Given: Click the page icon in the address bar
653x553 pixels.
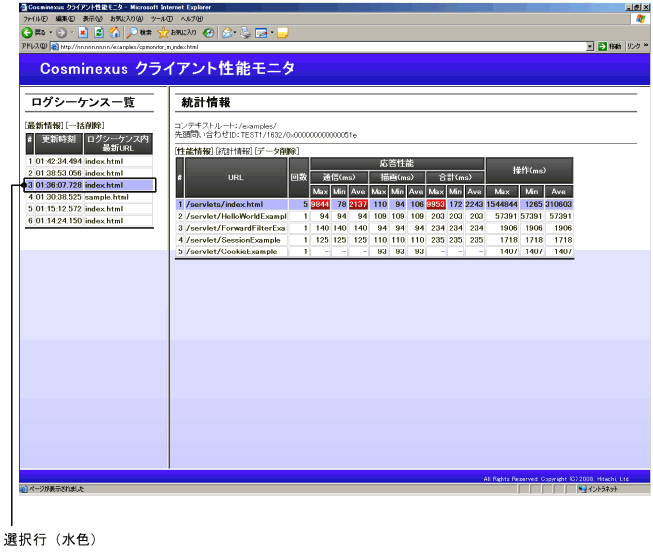Looking at the screenshot, I should [54, 46].
